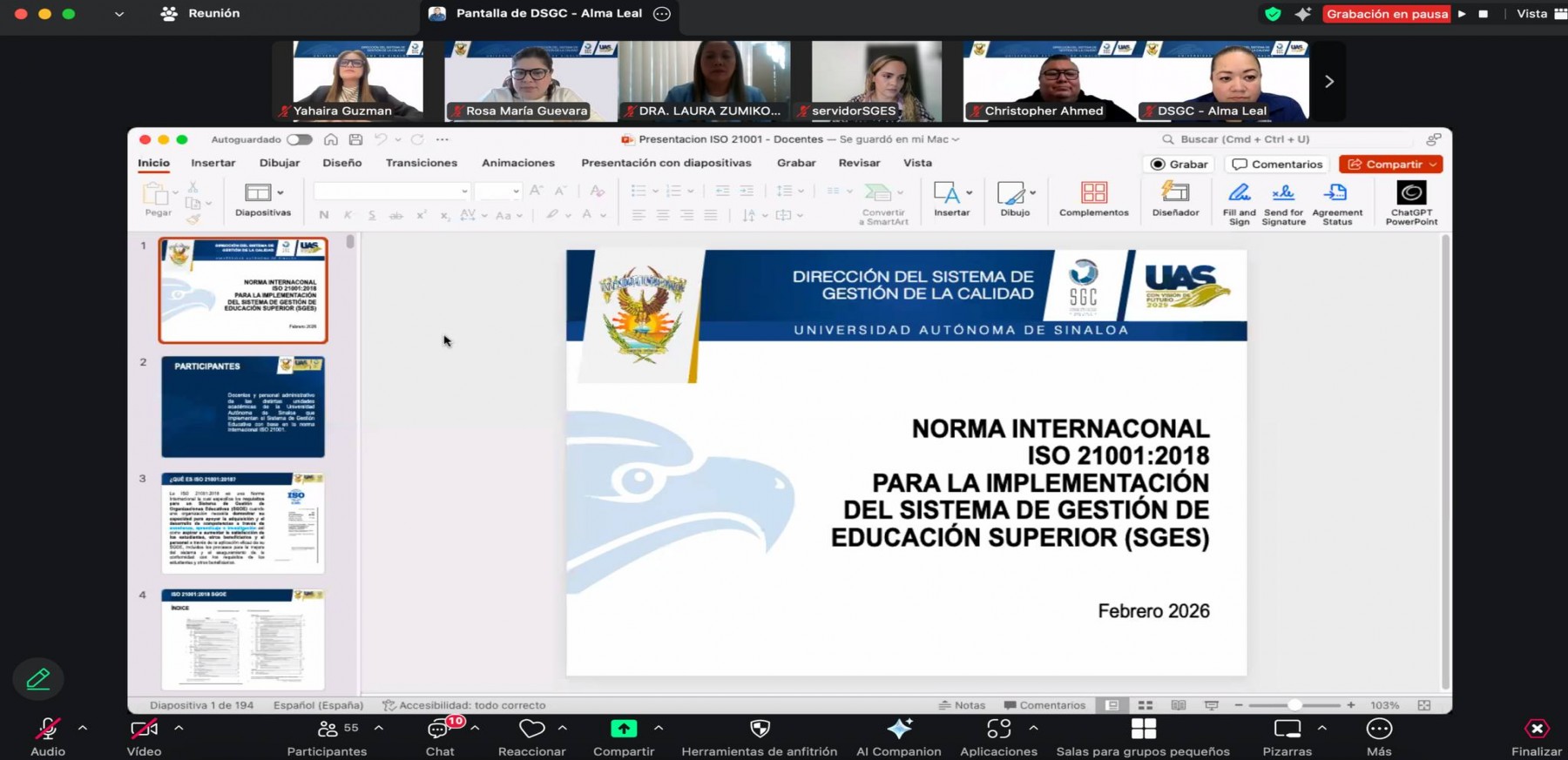Open Zoom AI Companion

coord(898,736)
